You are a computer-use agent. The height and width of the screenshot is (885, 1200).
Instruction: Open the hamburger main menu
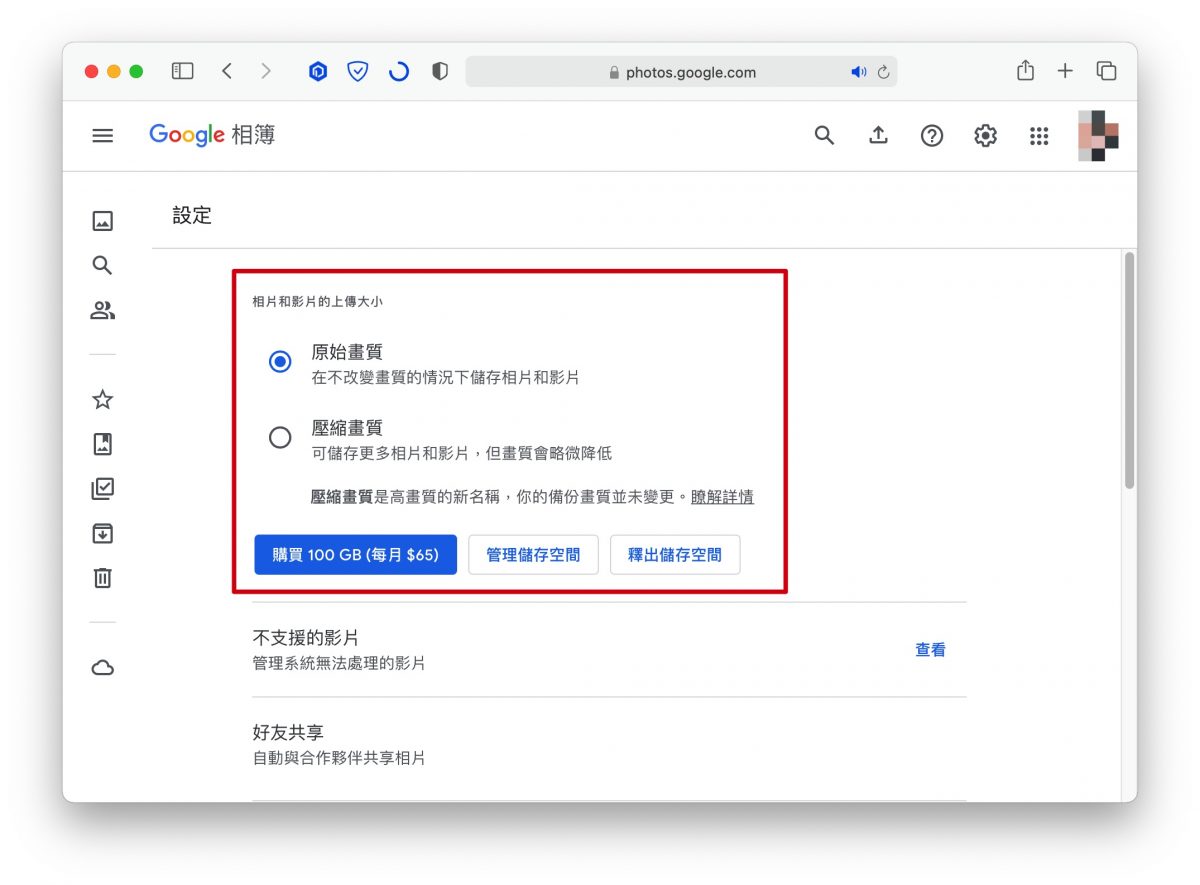pyautogui.click(x=102, y=136)
